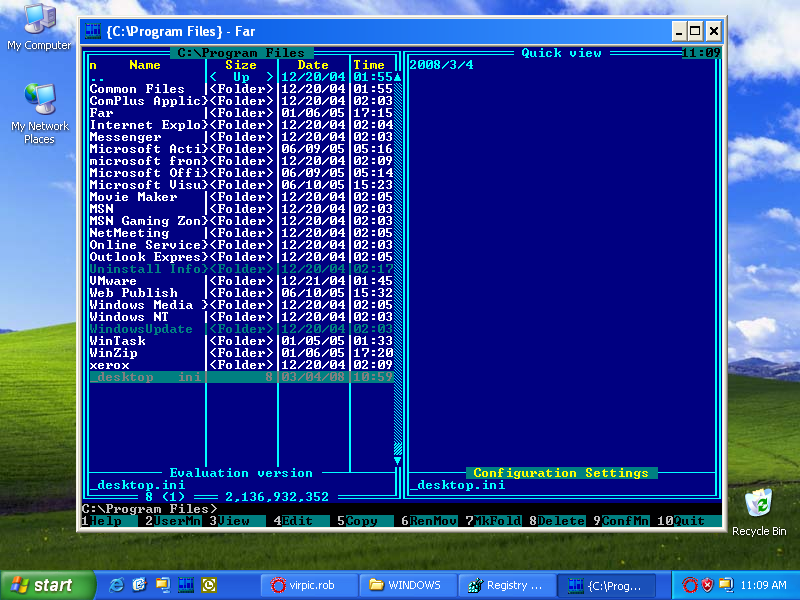Image resolution: width=800 pixels, height=600 pixels.
Task: Click the Name column header
Action: click(x=145, y=65)
